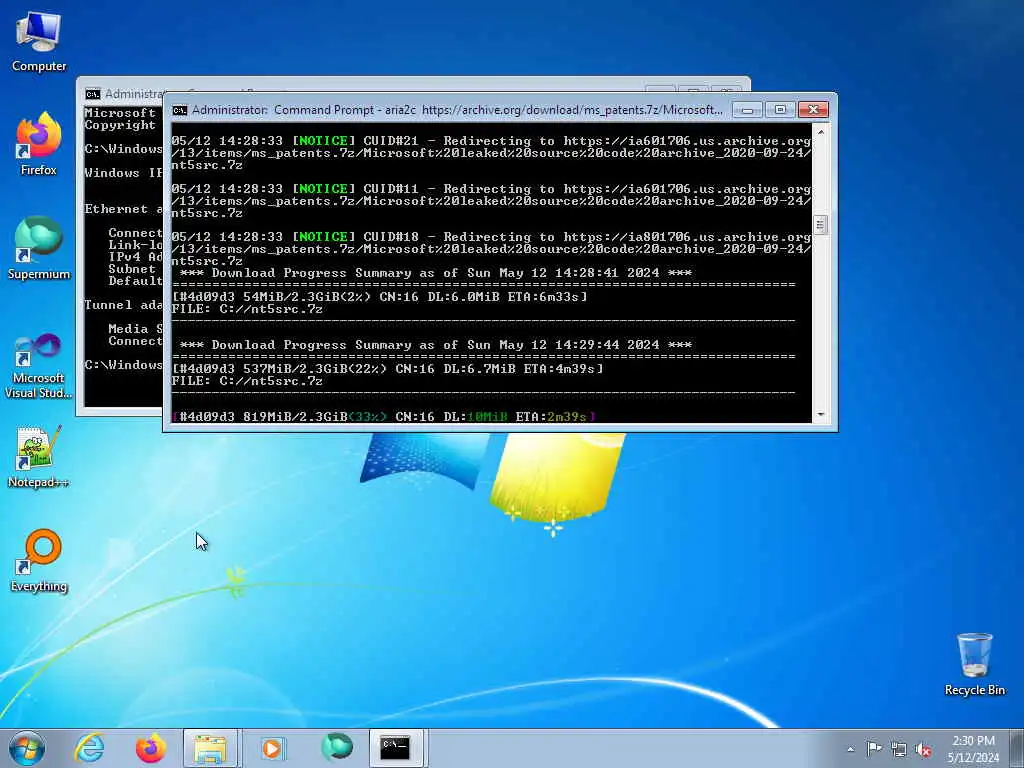Open the Supermium desktop shortcut

click(39, 248)
